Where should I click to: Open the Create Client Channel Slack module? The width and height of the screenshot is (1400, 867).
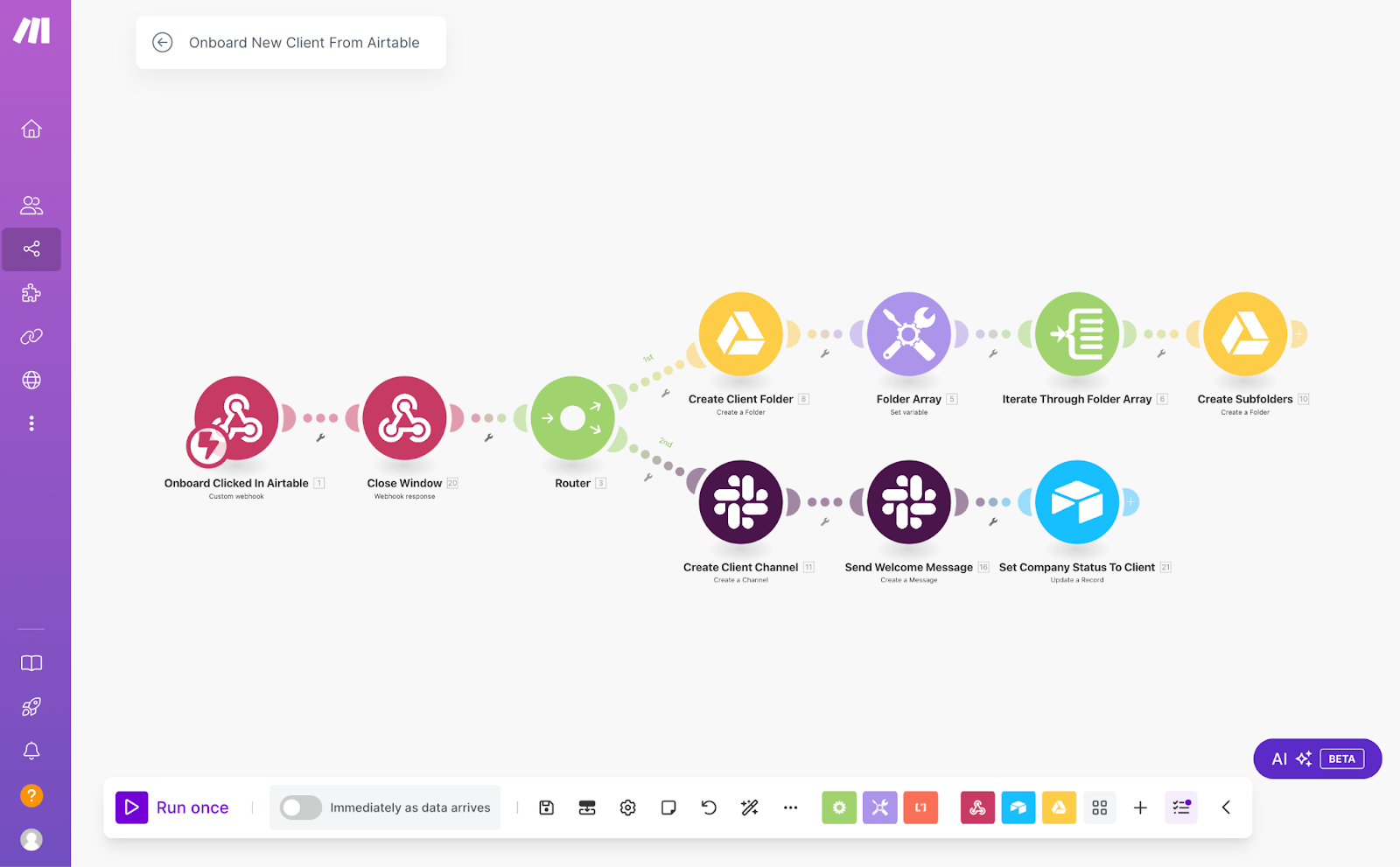[x=741, y=502]
